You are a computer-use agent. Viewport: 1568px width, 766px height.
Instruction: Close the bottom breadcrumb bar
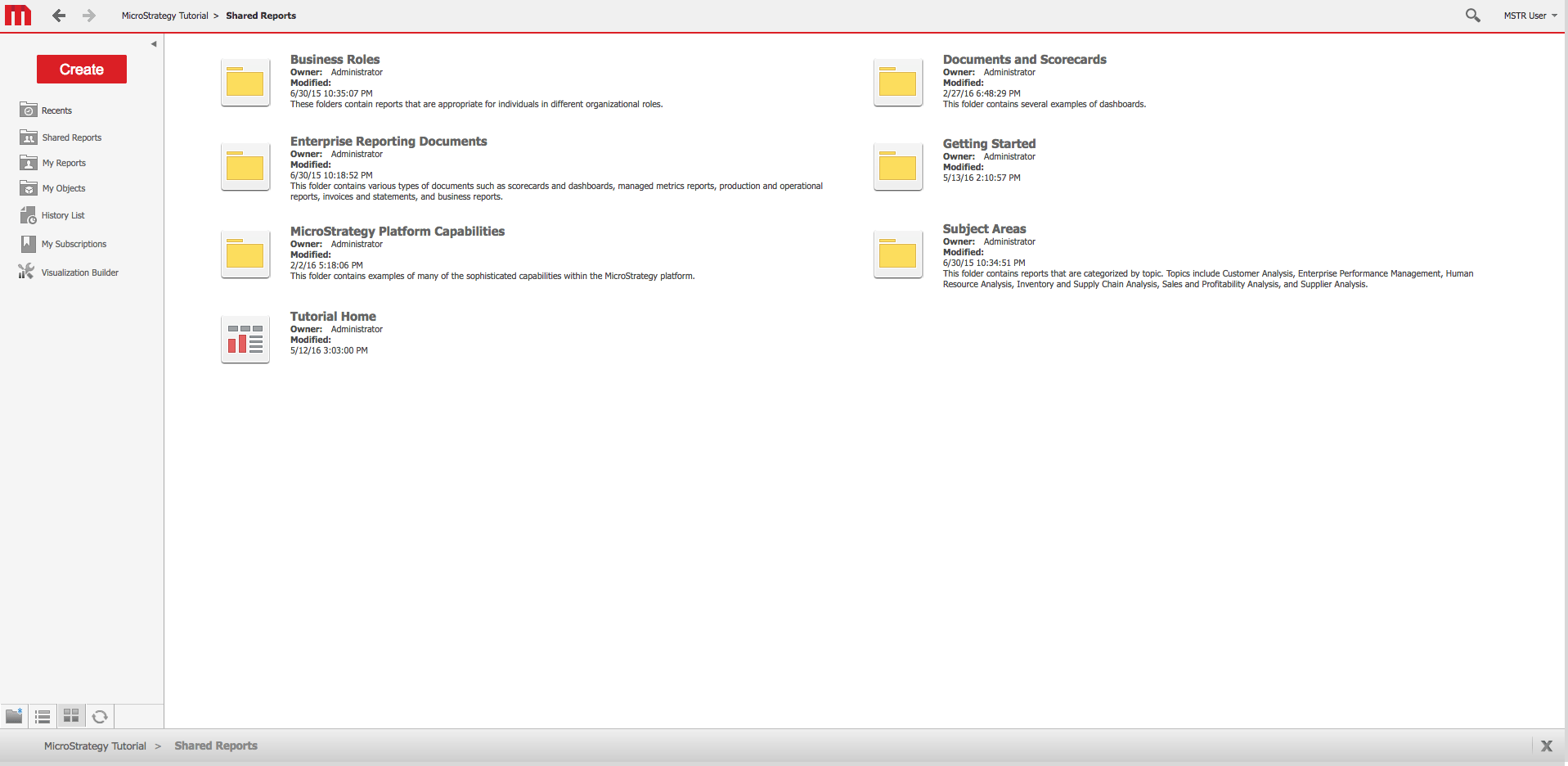[1546, 746]
